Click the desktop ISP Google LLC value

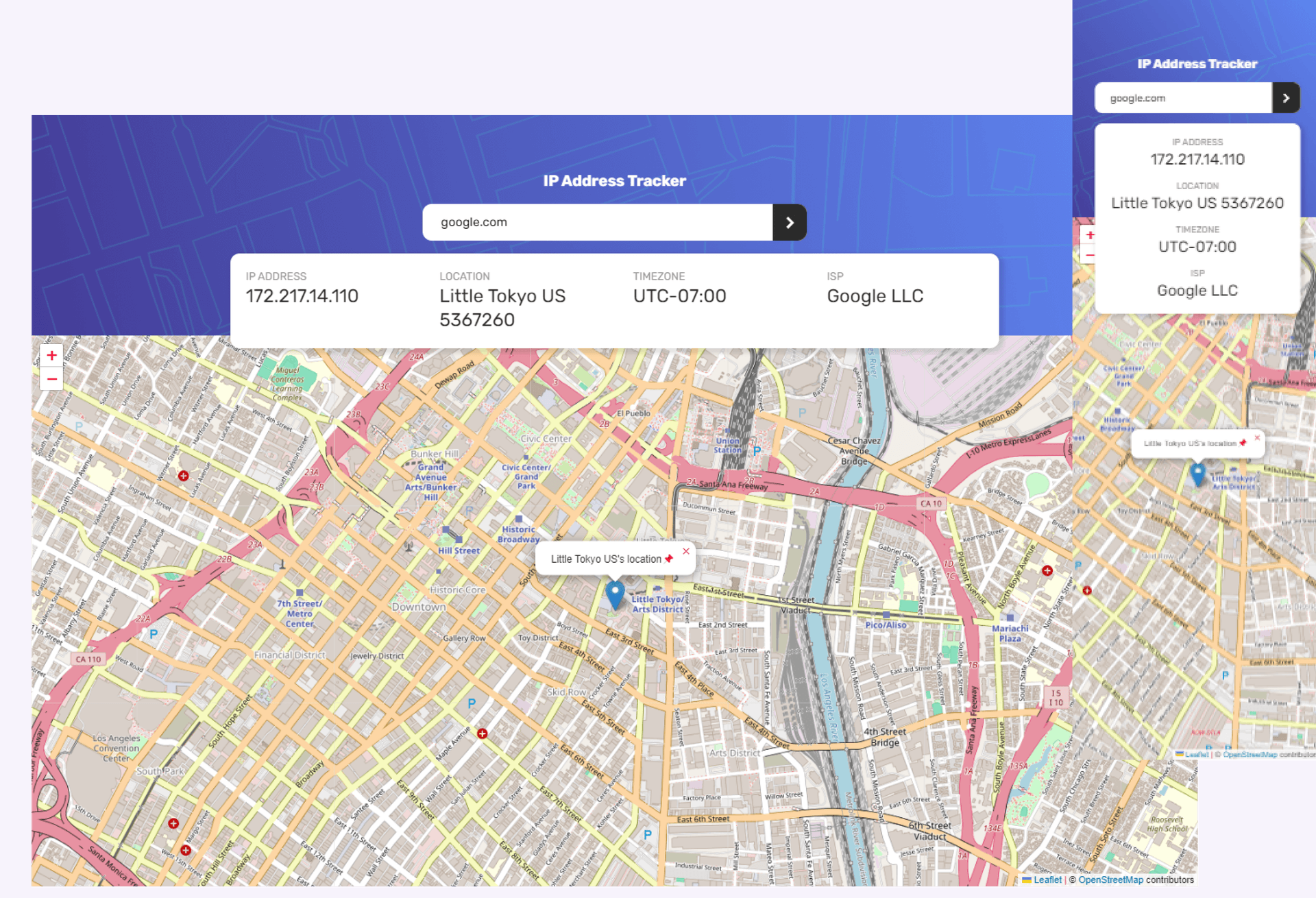coord(875,296)
